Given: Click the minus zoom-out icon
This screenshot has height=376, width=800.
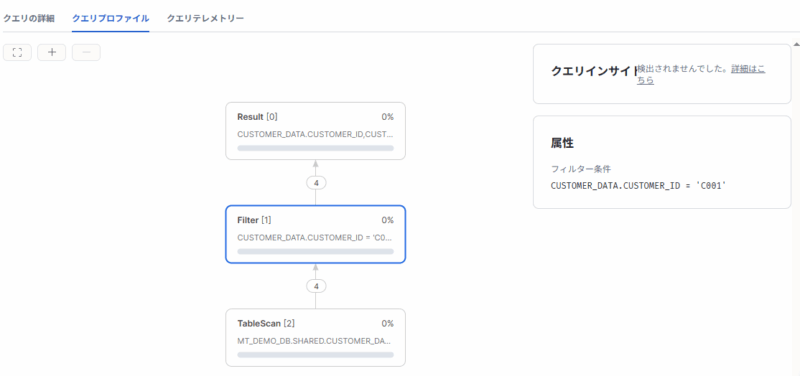Looking at the screenshot, I should (86, 53).
